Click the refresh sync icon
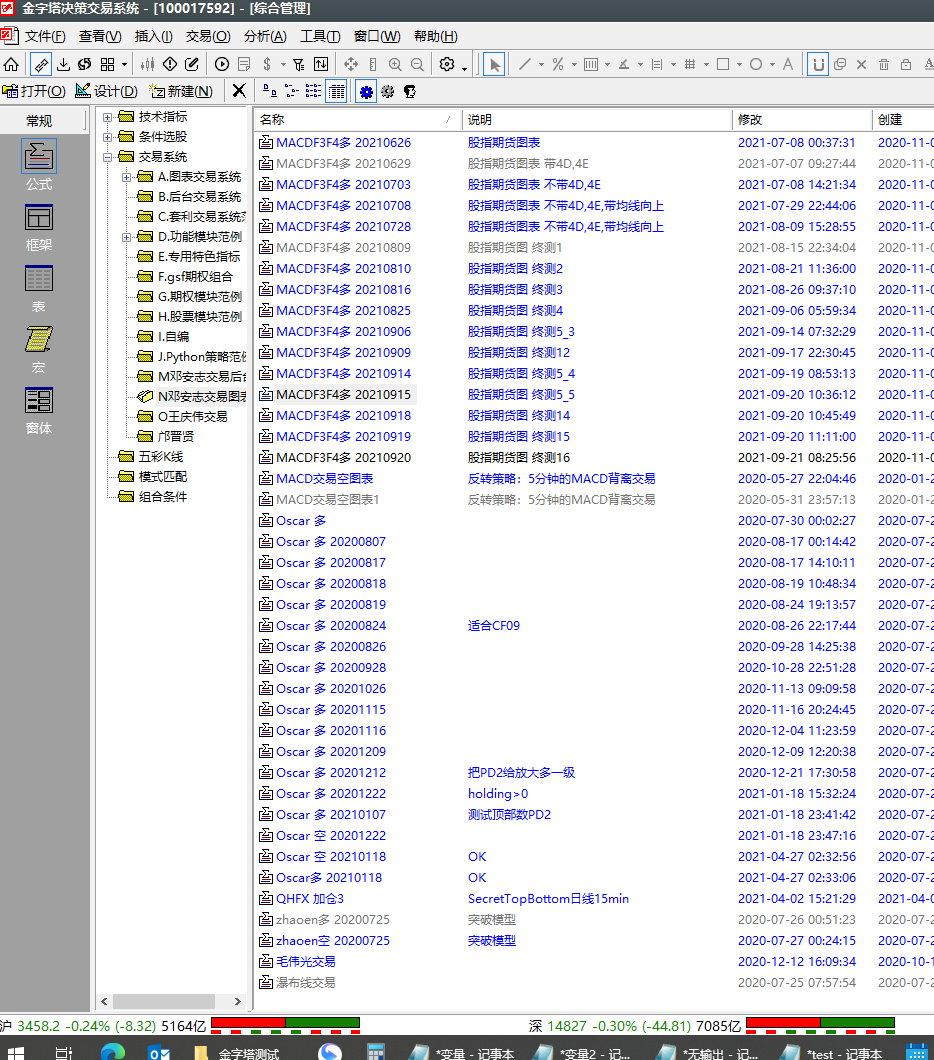The image size is (934, 1060). (84, 64)
